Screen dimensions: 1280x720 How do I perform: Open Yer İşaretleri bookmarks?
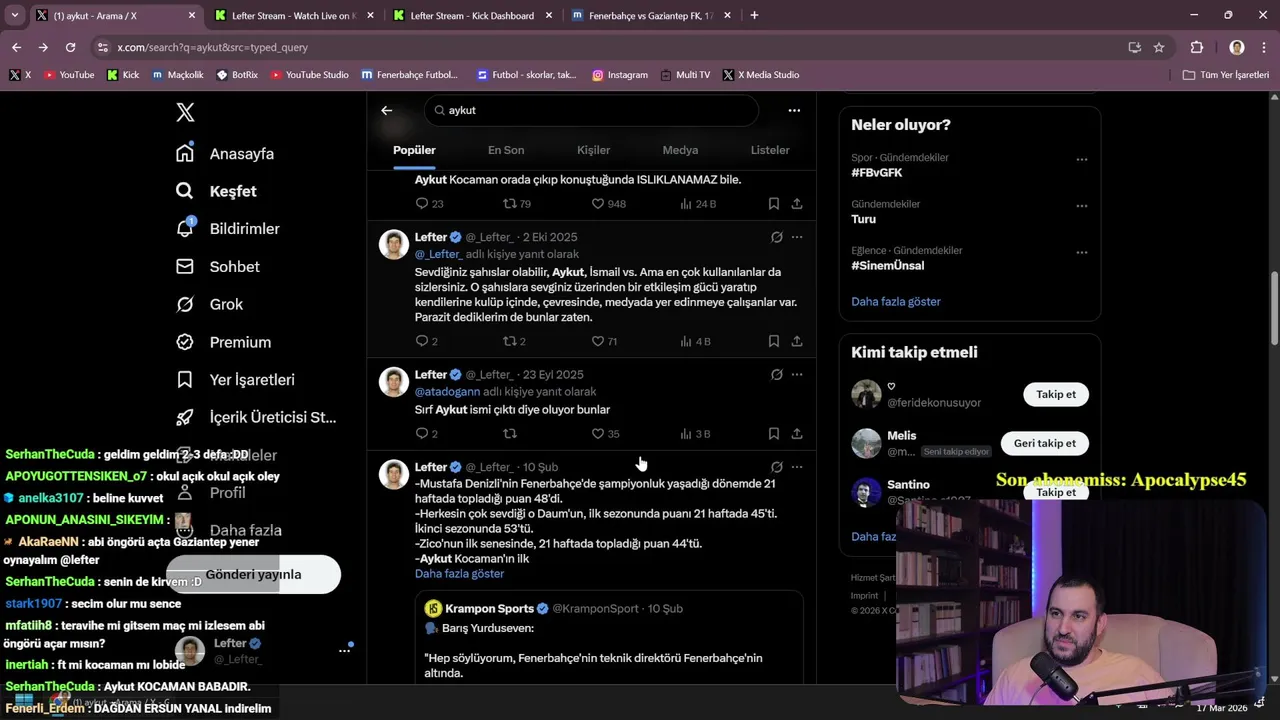[x=235, y=380]
